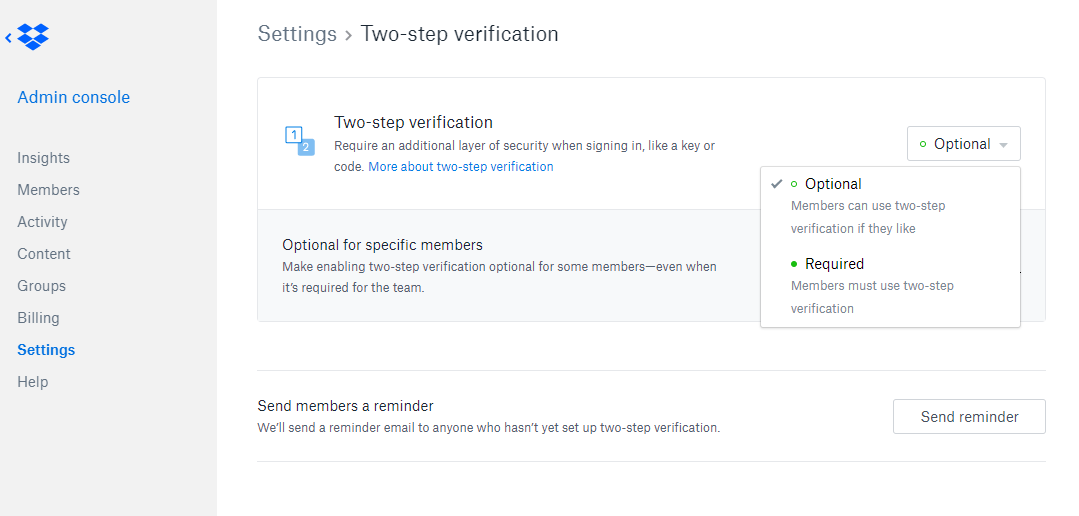Click the two-step verification 1-2 icon
The width and height of the screenshot is (1079, 516).
299,142
